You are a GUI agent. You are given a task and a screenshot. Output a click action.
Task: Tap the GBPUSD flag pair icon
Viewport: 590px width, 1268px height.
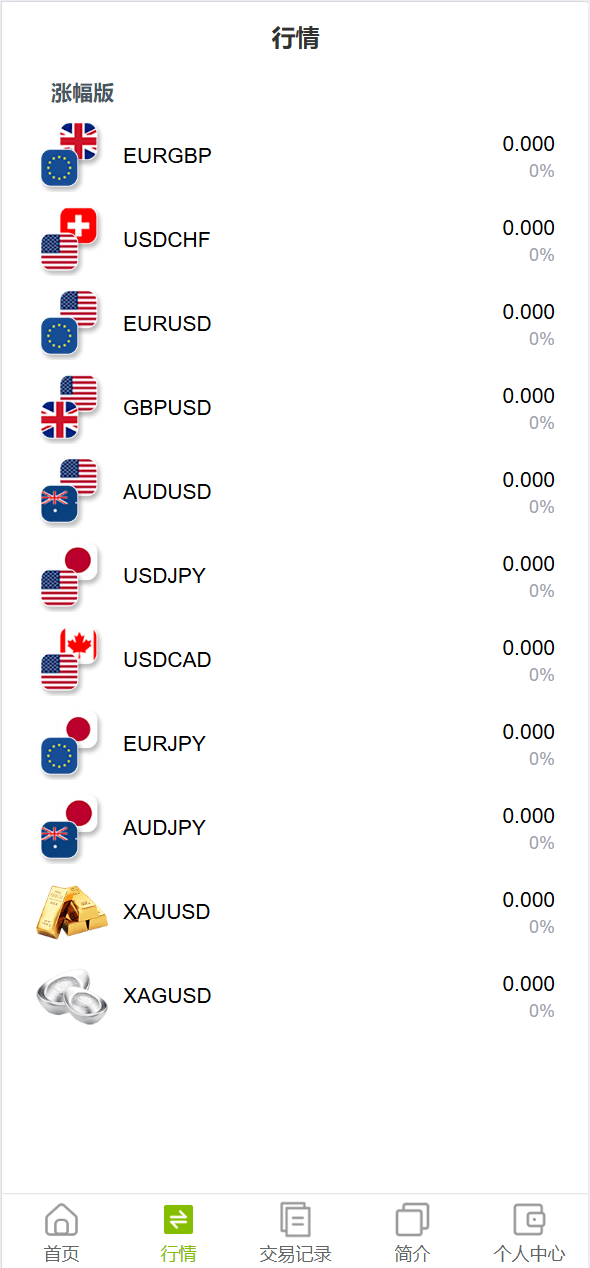click(x=70, y=408)
